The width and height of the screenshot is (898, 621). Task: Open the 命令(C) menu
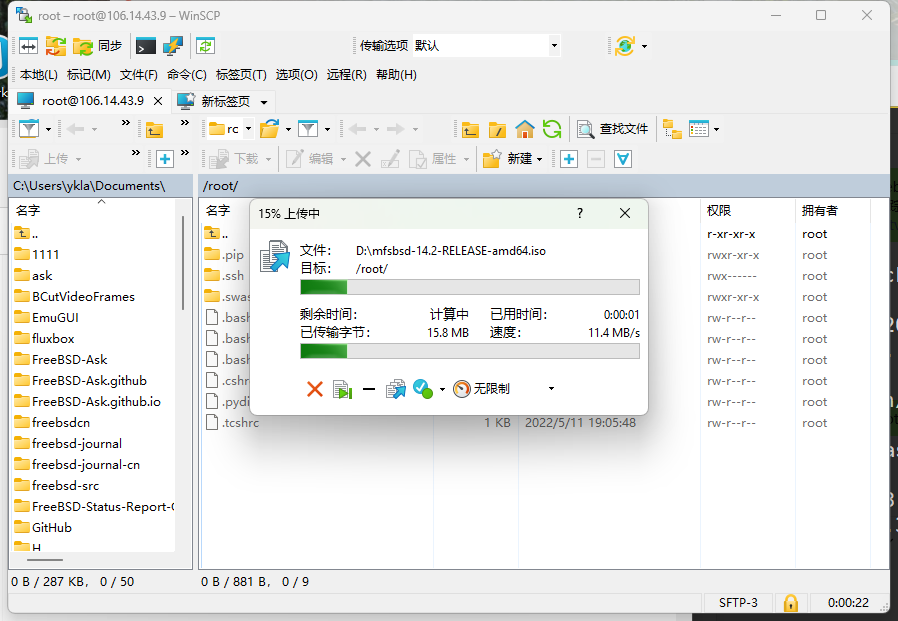187,74
